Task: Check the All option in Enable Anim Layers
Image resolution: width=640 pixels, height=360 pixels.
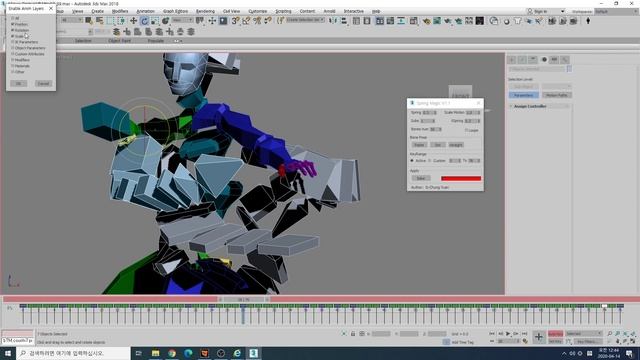Action: click(x=13, y=18)
